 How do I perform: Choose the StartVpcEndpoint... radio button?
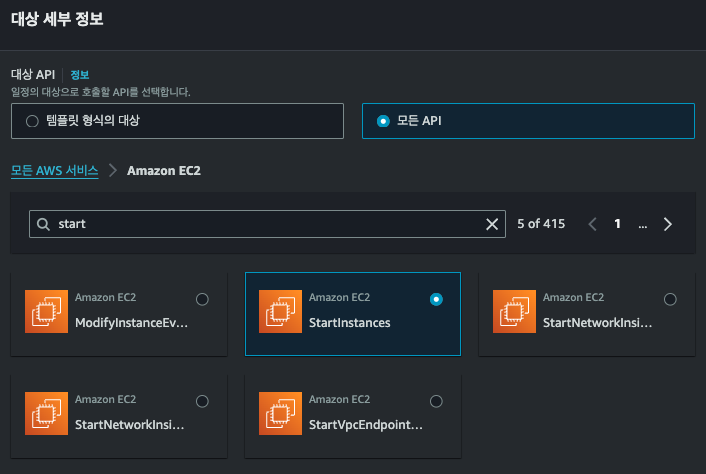(436, 401)
